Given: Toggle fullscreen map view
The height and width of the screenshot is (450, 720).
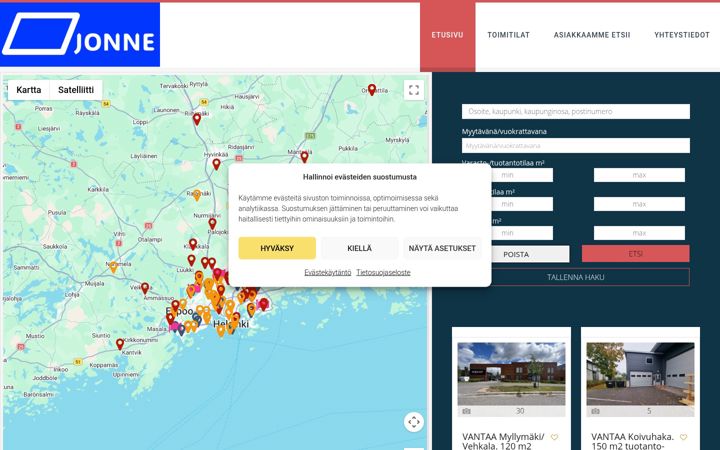Looking at the screenshot, I should tap(414, 90).
